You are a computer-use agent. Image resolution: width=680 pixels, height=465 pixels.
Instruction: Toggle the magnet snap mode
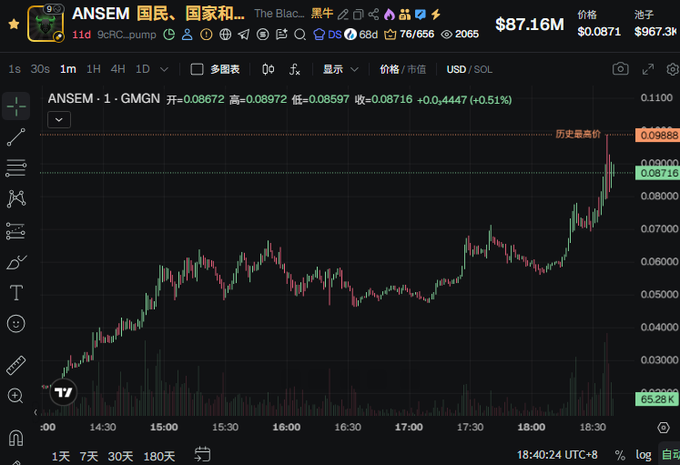[x=16, y=438]
